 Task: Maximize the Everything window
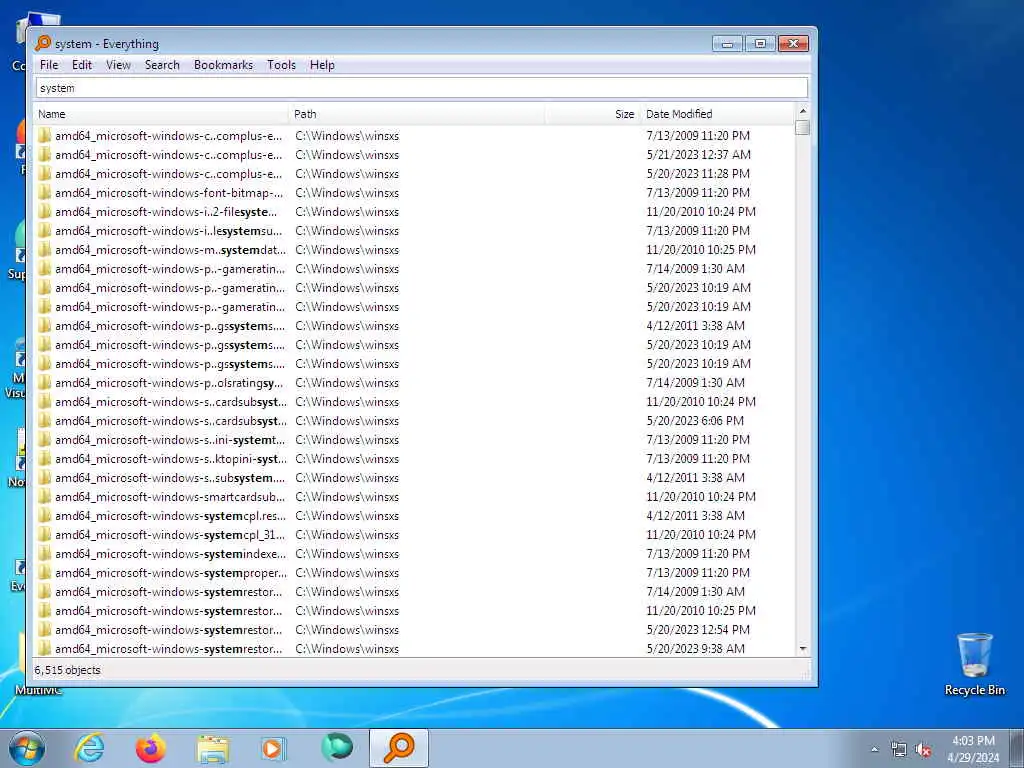point(760,43)
